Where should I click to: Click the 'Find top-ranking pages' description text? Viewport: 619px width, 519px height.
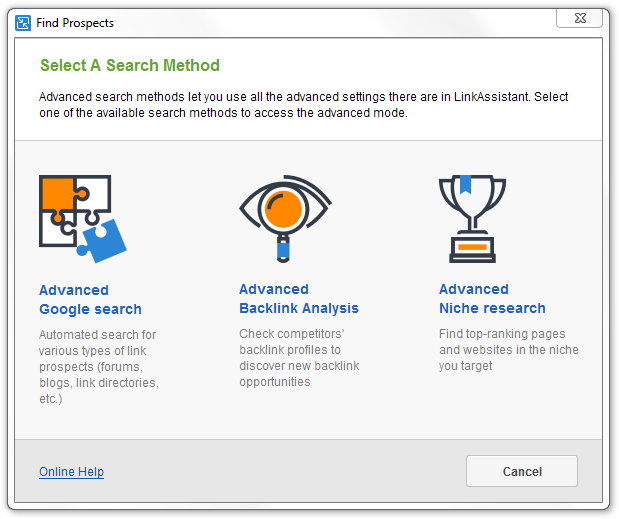pyautogui.click(x=508, y=350)
